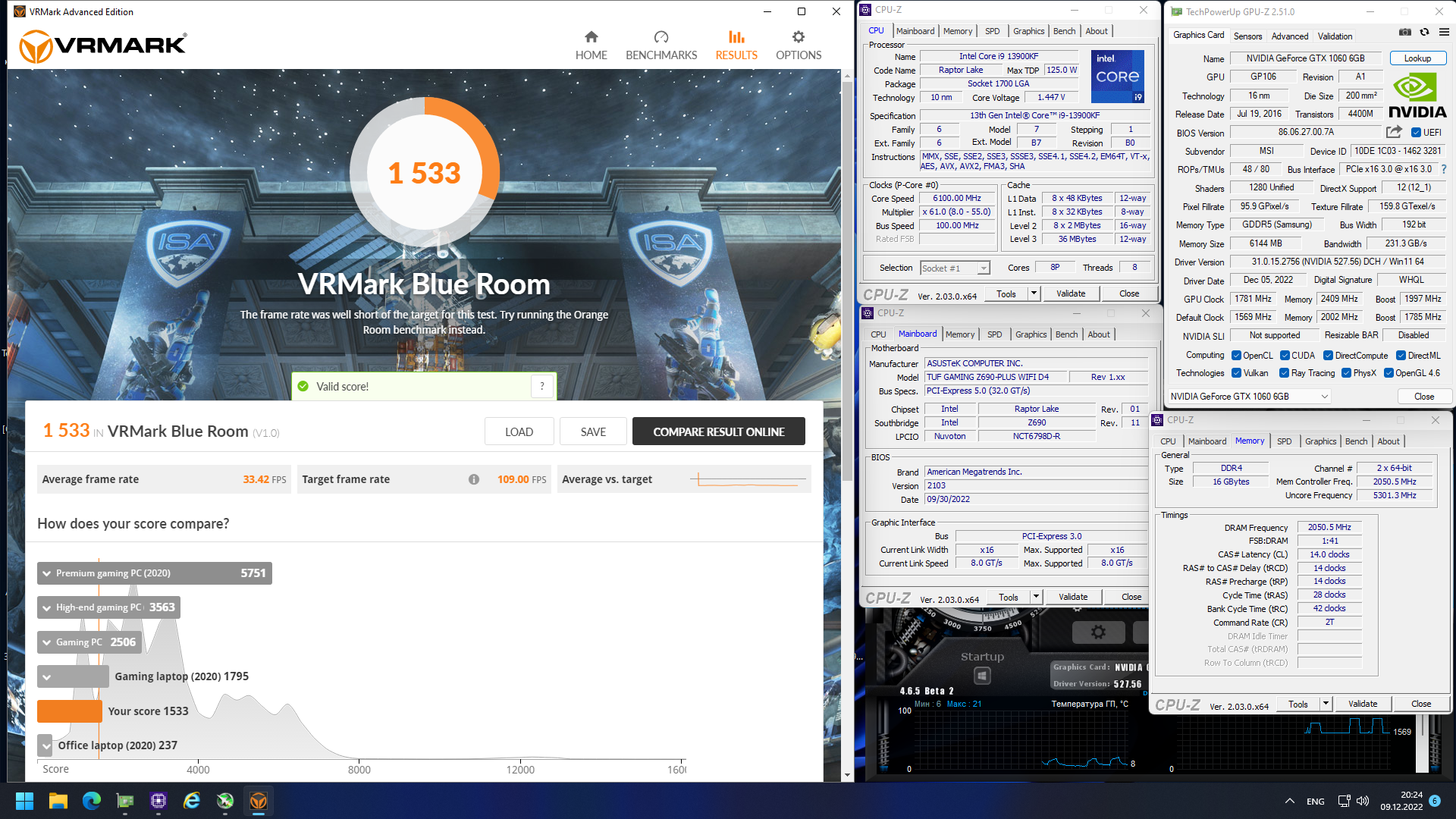Open the volume control in system tray

coord(1362,801)
